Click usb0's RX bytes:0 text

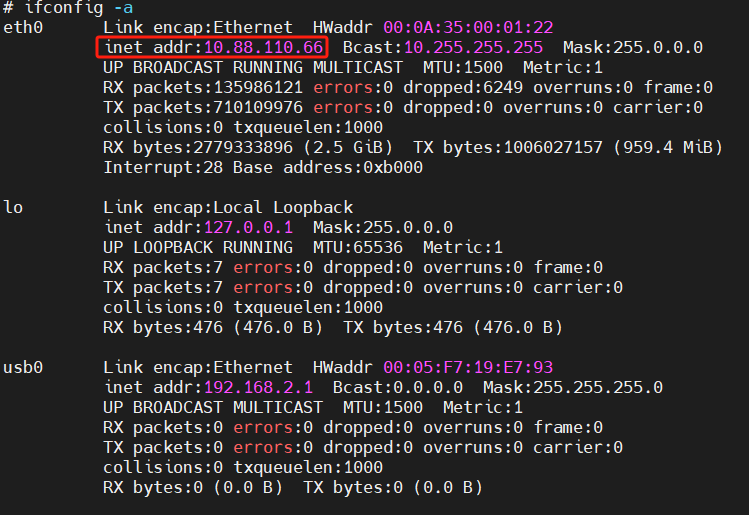pos(153,488)
